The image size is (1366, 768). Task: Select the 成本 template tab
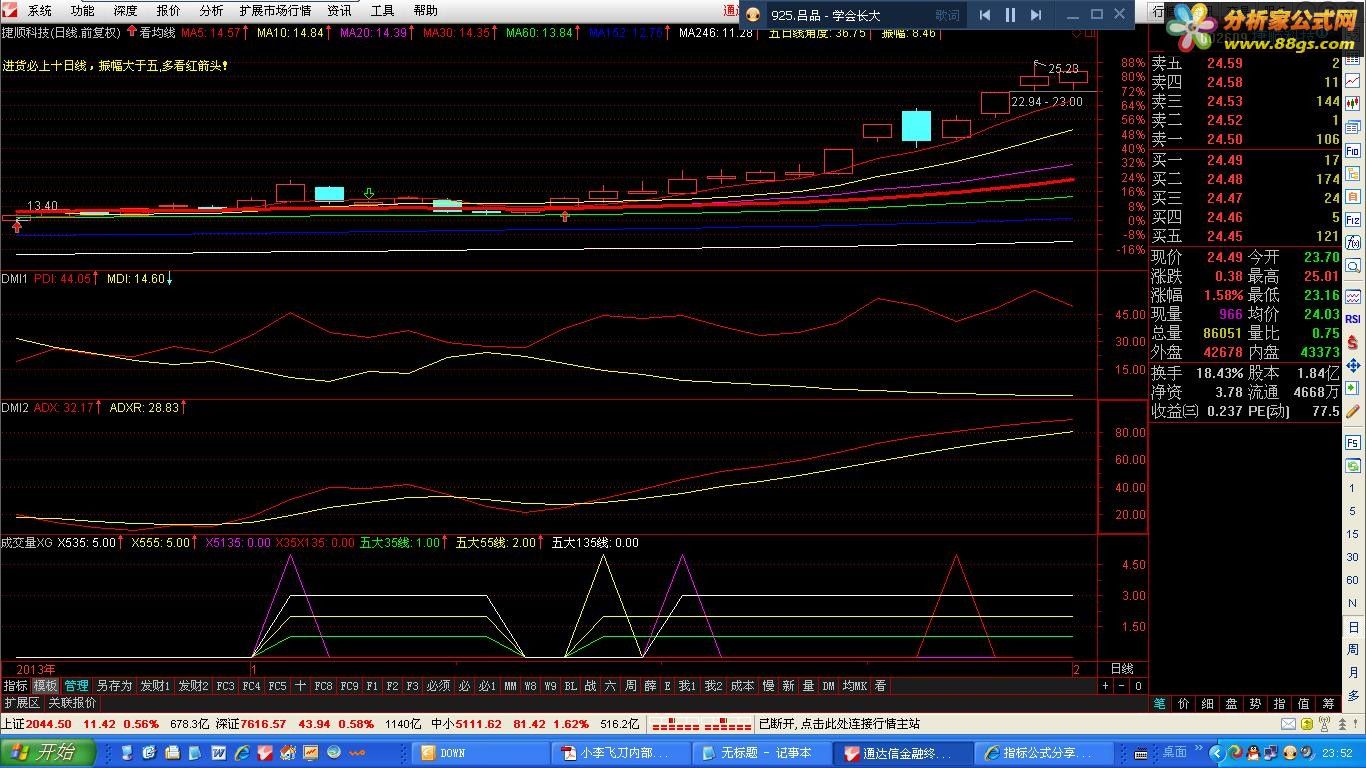(x=742, y=686)
